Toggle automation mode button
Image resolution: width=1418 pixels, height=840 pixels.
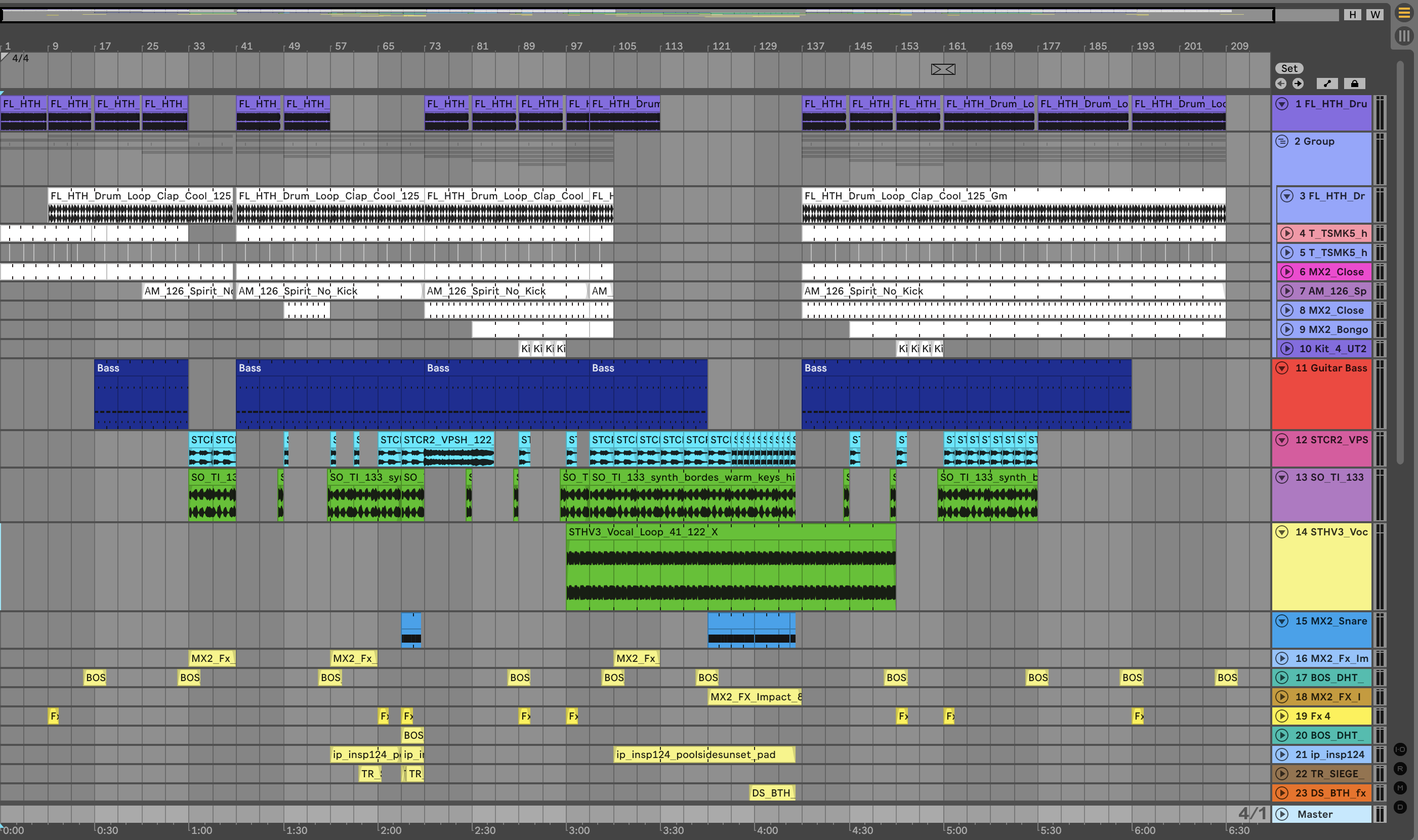[x=1327, y=84]
